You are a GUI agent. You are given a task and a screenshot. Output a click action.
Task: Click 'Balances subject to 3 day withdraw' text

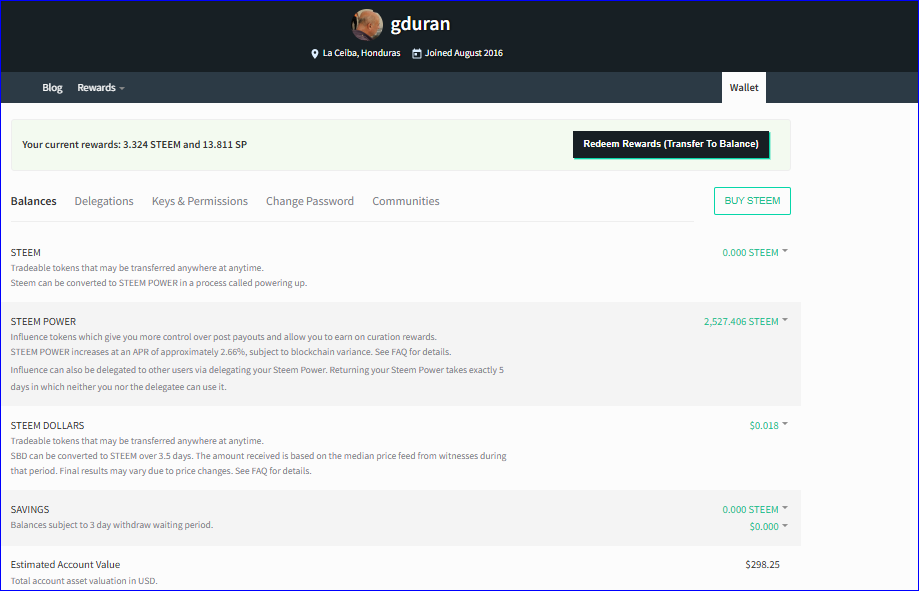point(111,525)
